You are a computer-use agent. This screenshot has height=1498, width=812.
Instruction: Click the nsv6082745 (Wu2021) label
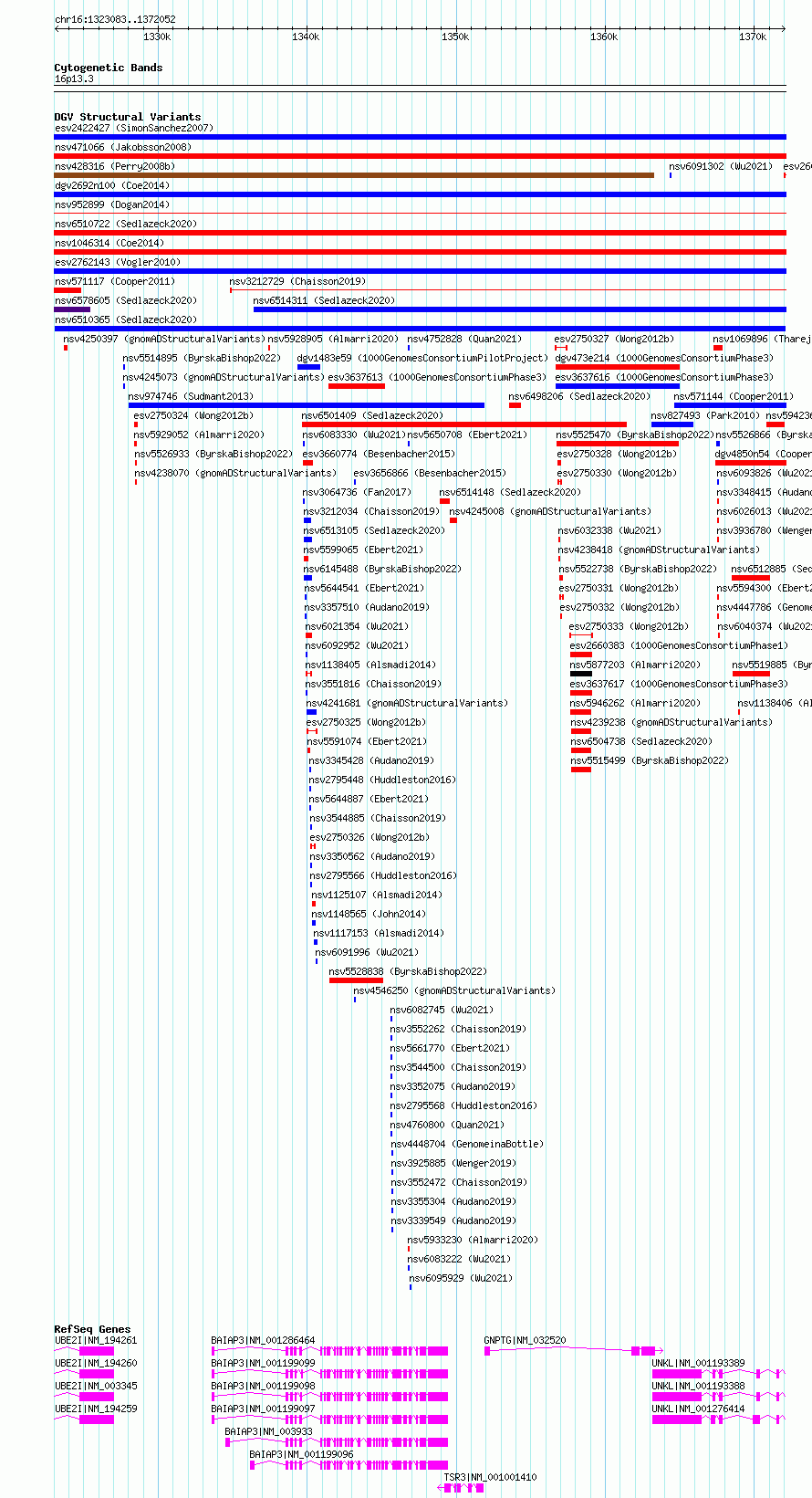click(x=442, y=1010)
